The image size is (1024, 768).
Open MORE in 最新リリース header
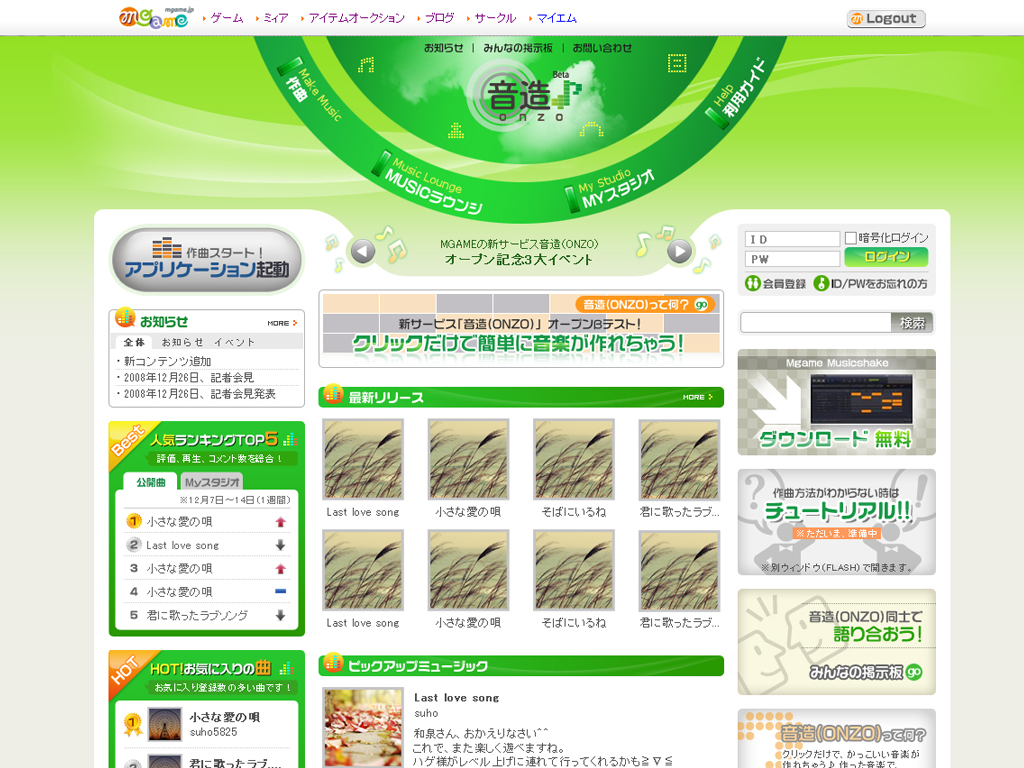point(697,397)
